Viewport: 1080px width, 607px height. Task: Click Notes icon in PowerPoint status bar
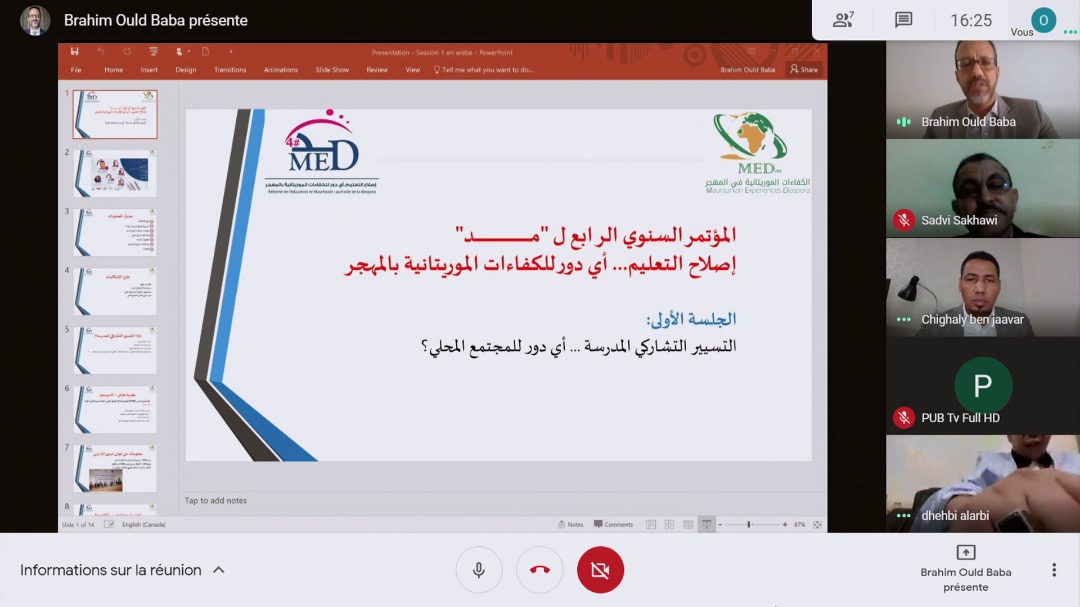pos(571,524)
